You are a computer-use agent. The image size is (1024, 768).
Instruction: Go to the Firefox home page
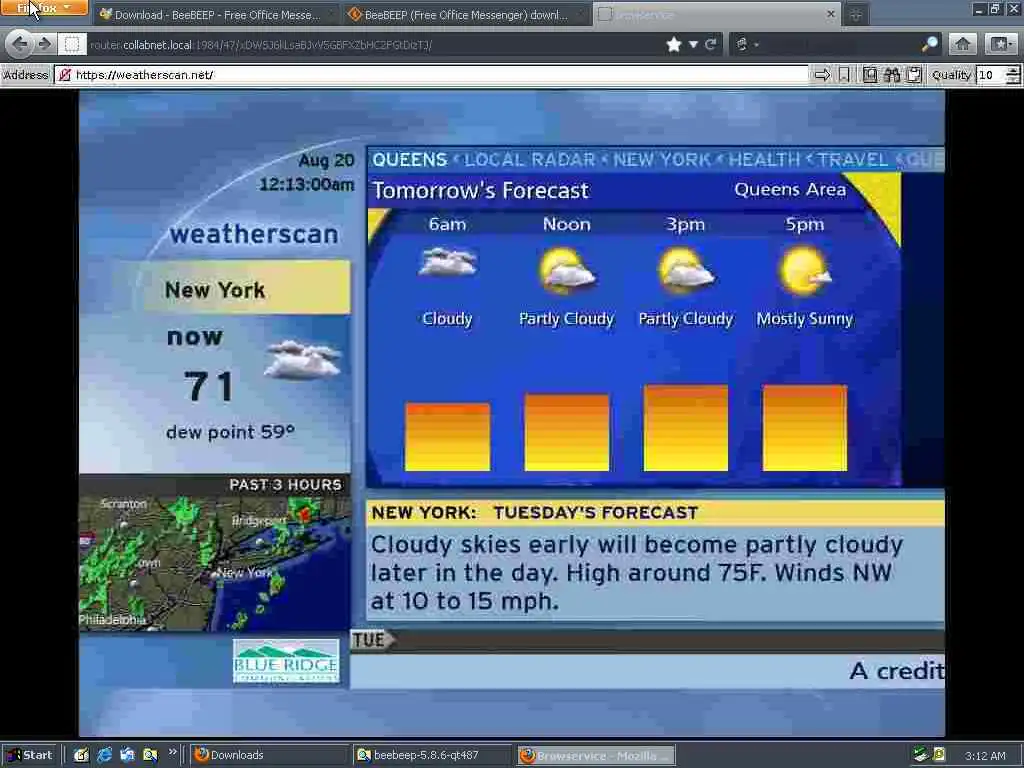(x=962, y=44)
